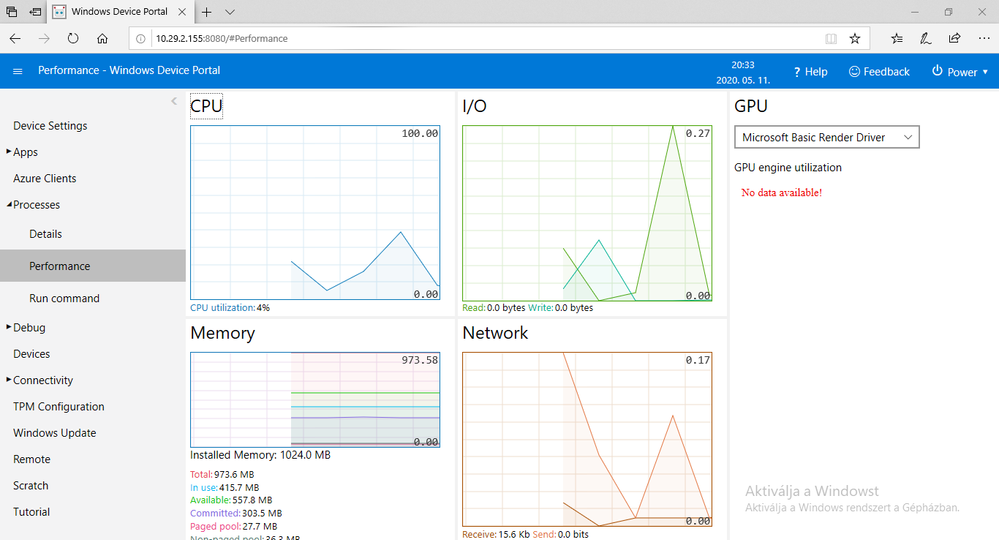The width and height of the screenshot is (999, 540).
Task: Click the 'Total: 973.6 MB' value
Action: tap(222, 475)
